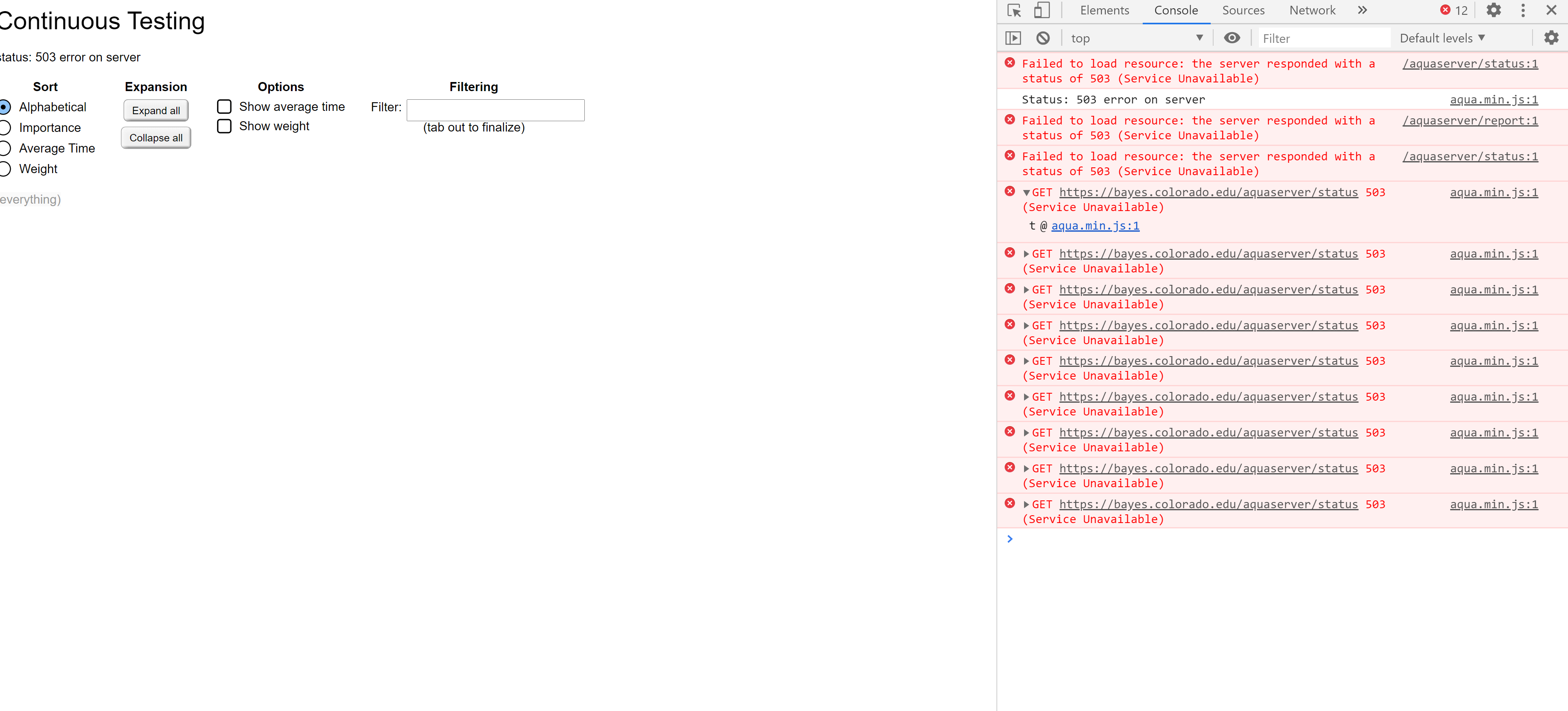Select the Importance sort option
The image size is (1568, 711).
tap(6, 128)
